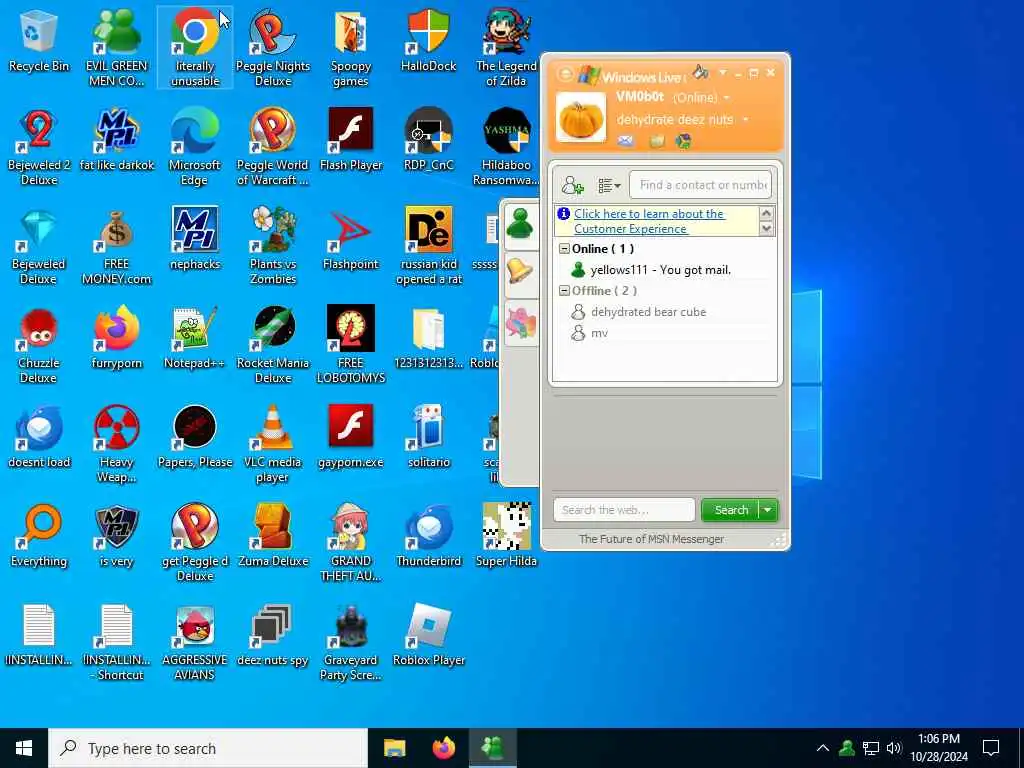
Task: Click the Messenger taskbar button
Action: click(x=493, y=748)
